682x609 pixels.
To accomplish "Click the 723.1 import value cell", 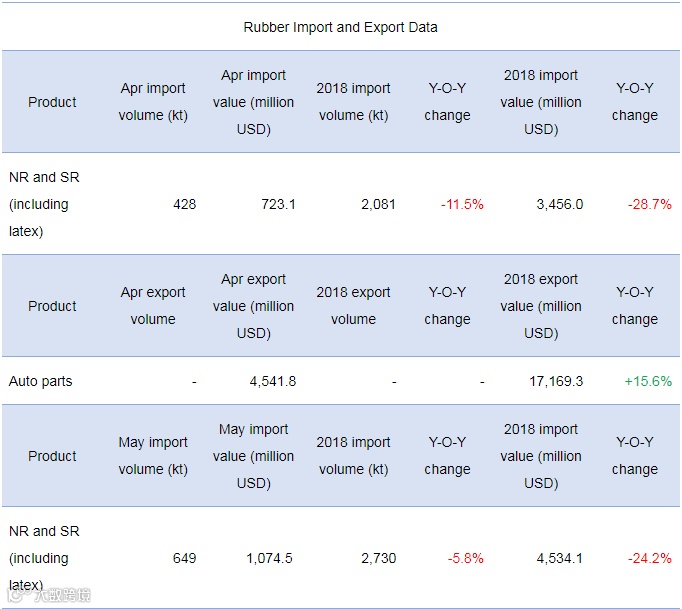I will click(x=276, y=204).
